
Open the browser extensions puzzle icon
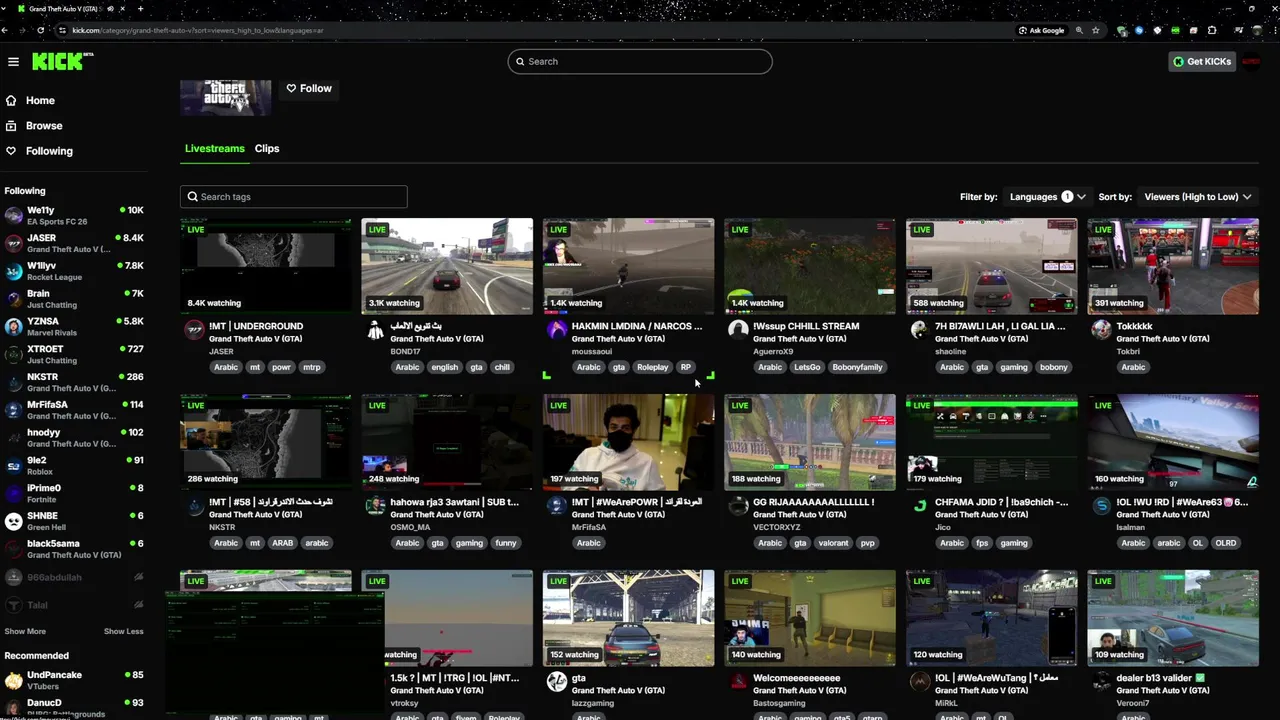pyautogui.click(x=1212, y=30)
